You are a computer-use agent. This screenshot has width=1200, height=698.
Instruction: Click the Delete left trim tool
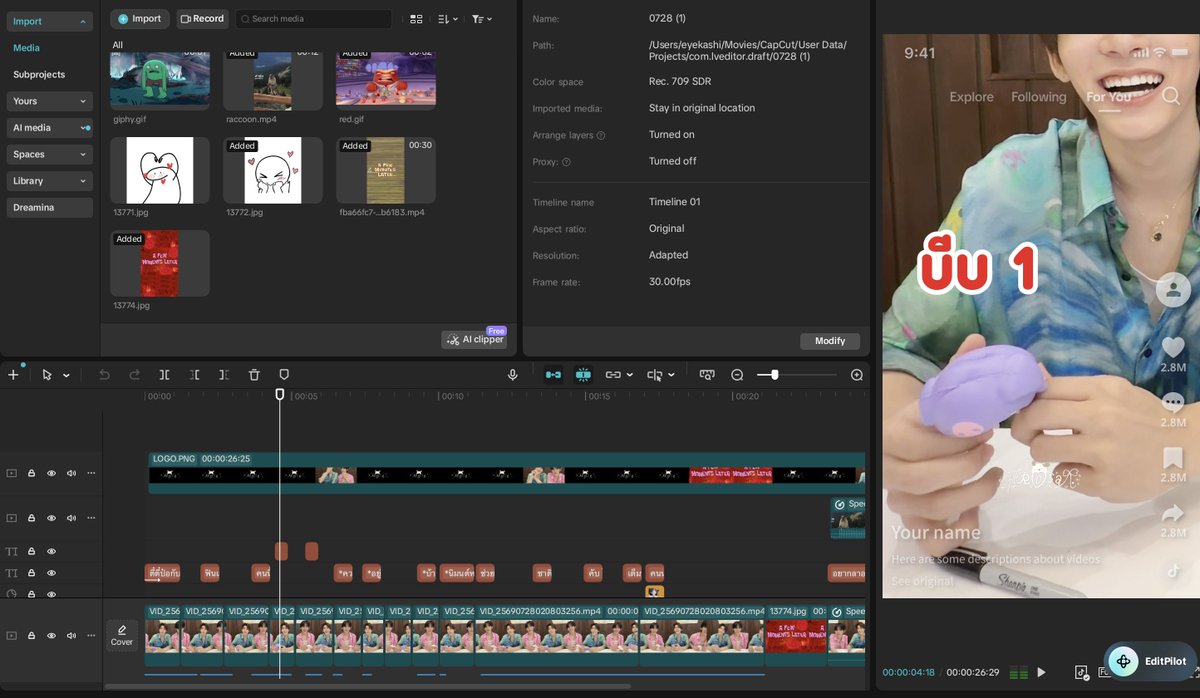tap(194, 375)
